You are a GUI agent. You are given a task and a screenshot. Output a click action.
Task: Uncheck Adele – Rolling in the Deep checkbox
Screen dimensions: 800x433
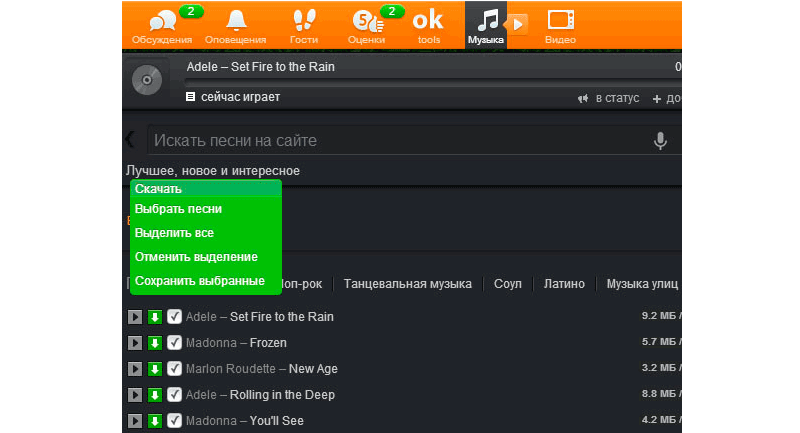point(174,395)
